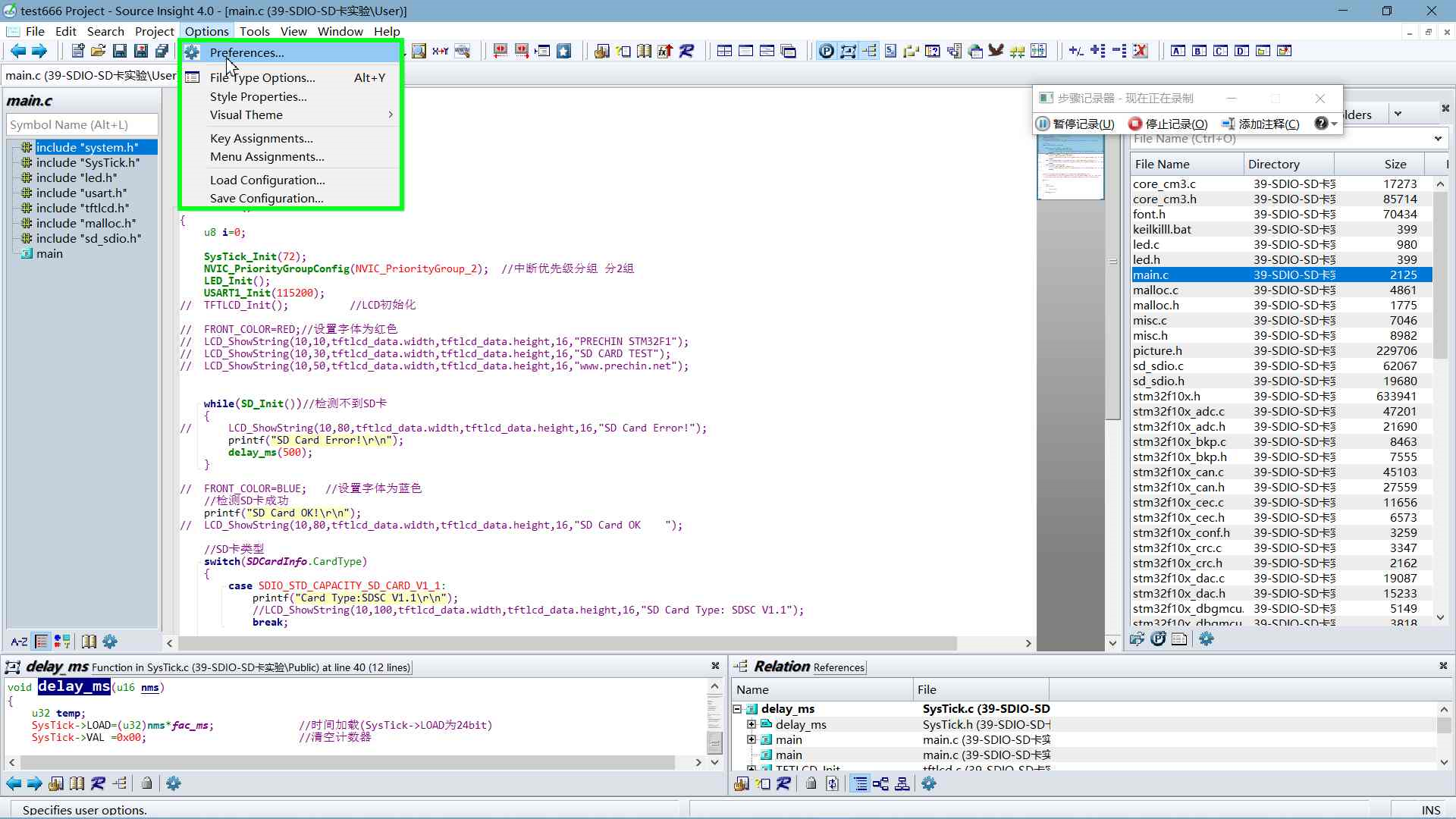Open the Tools menu

pos(255,31)
